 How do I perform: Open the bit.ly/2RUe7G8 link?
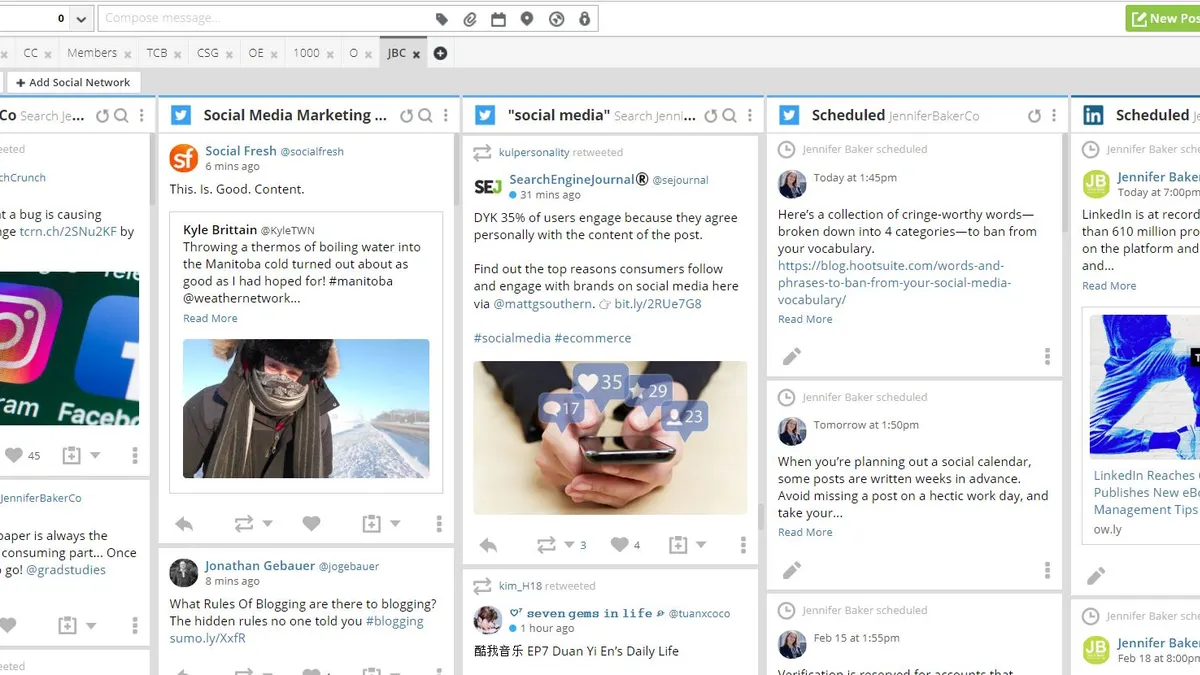658,303
